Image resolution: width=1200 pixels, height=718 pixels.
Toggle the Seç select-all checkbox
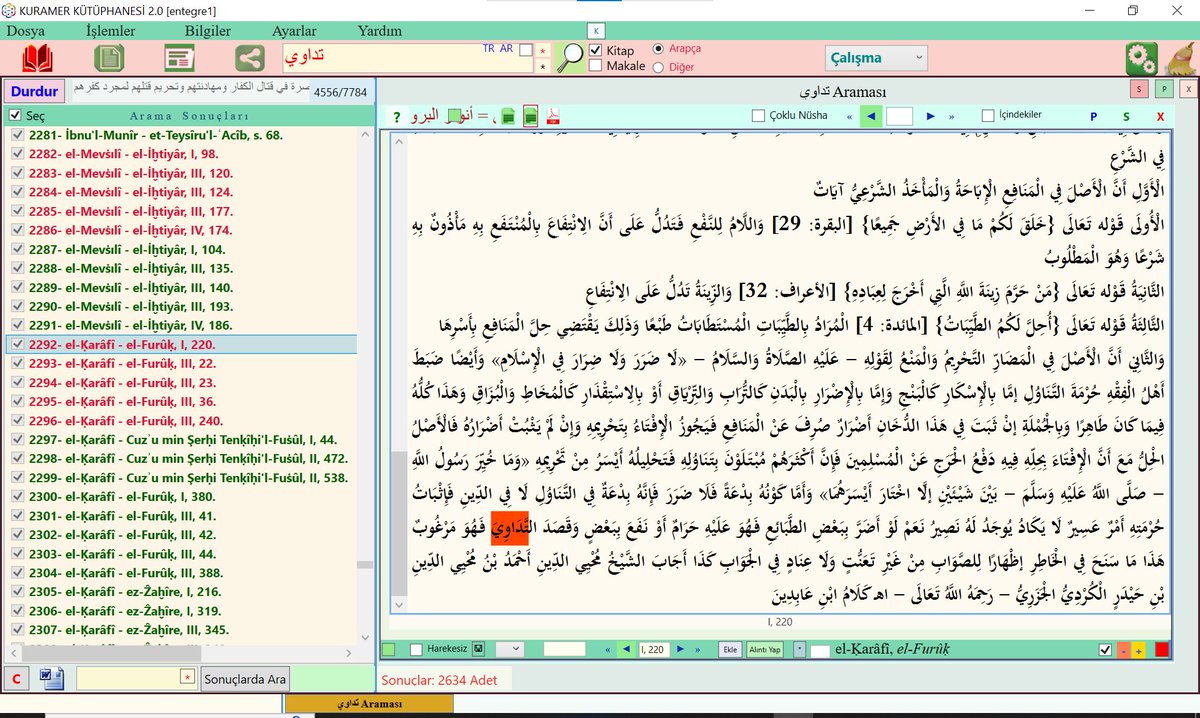(14, 116)
